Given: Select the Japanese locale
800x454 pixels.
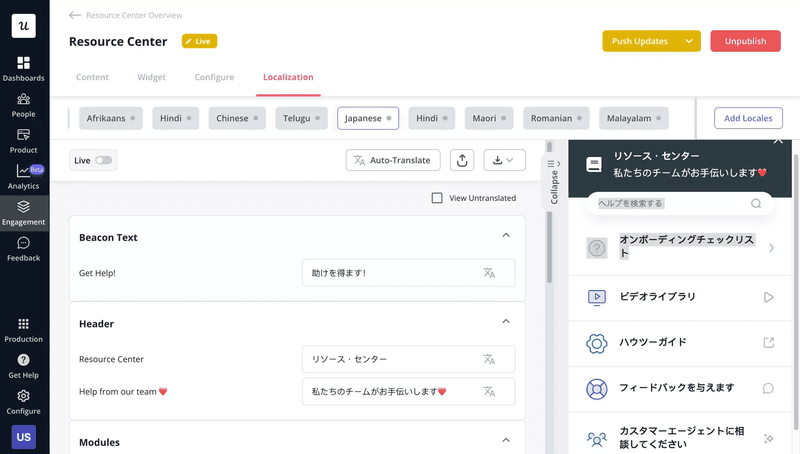Looking at the screenshot, I should (368, 118).
